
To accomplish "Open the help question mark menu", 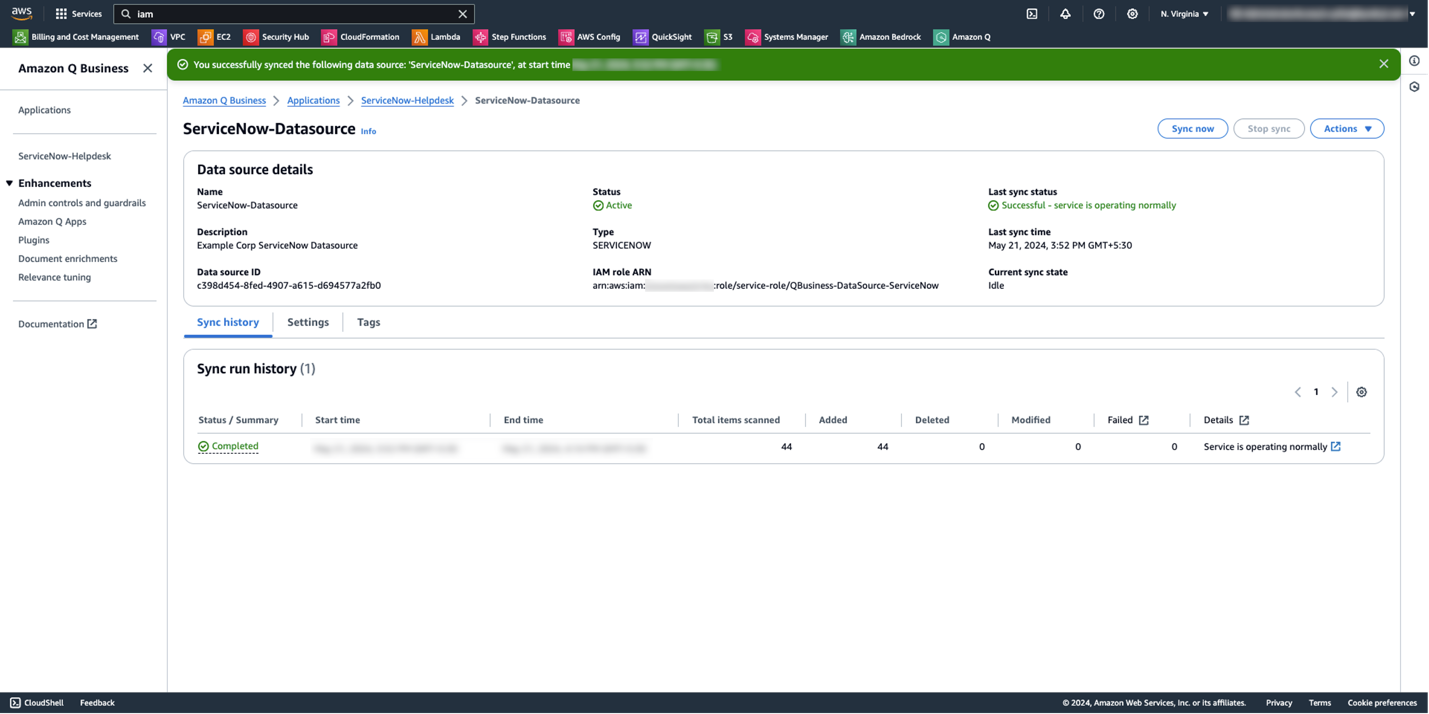I will coord(1099,14).
